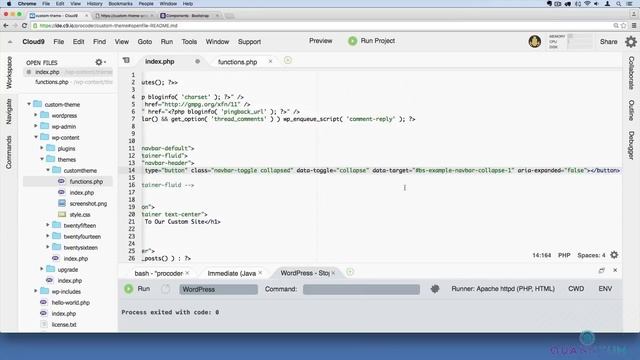Viewport: 640px width, 360px height.
Task: Expand the plugins folder
Action: 42,148
